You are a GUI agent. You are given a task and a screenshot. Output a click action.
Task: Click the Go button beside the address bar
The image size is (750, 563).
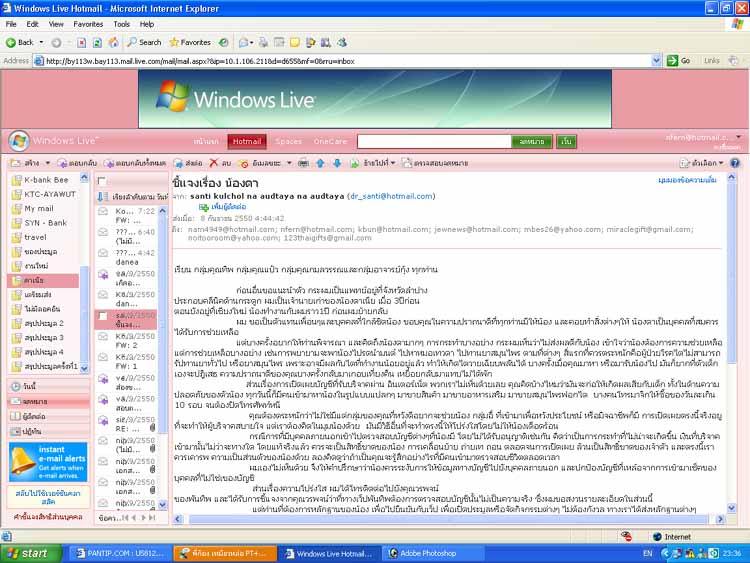tap(679, 61)
